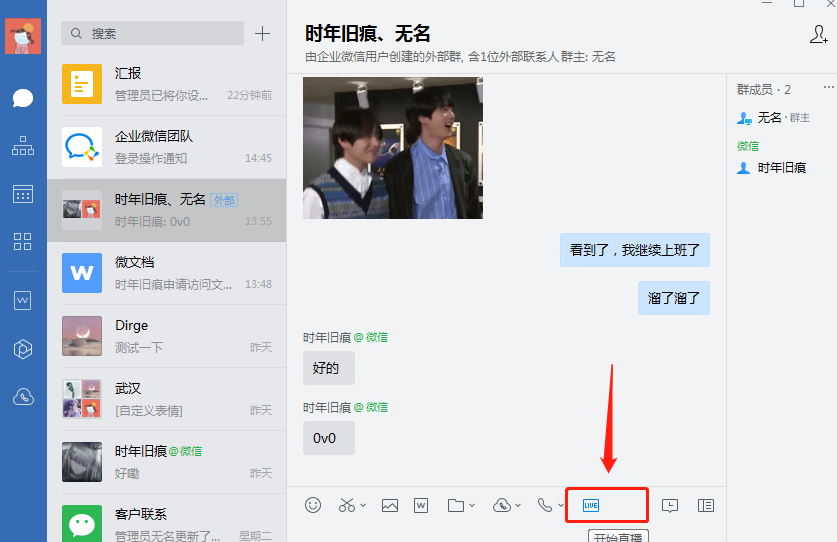Screen dimensions: 837x542
Task: Click the Dirge sunset avatar
Action: 82,336
